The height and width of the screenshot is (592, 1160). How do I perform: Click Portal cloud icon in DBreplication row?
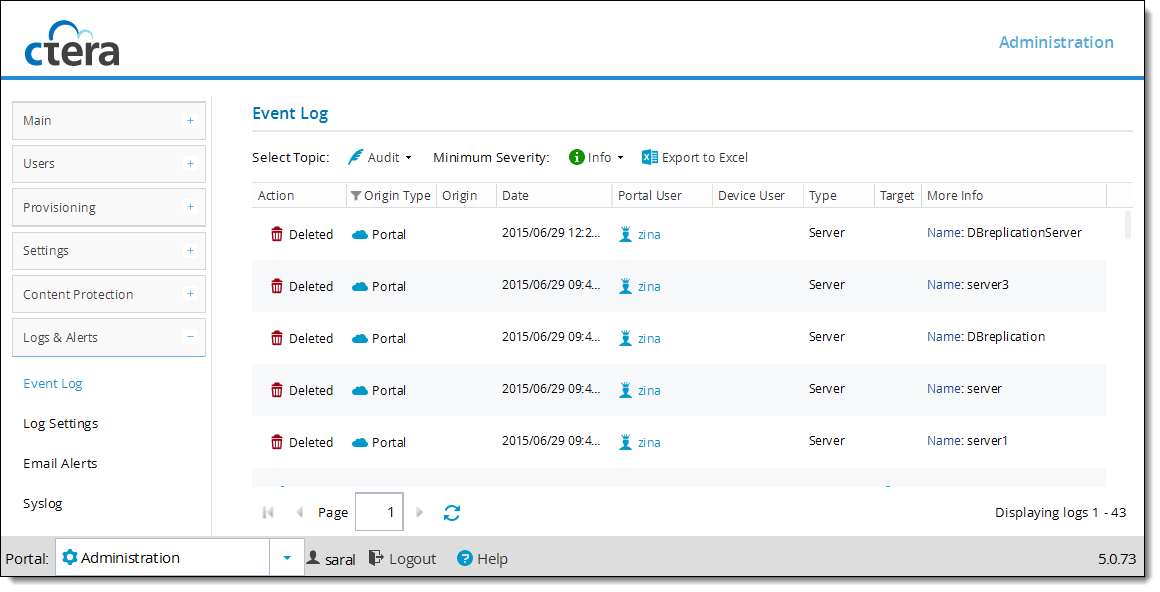[360, 338]
